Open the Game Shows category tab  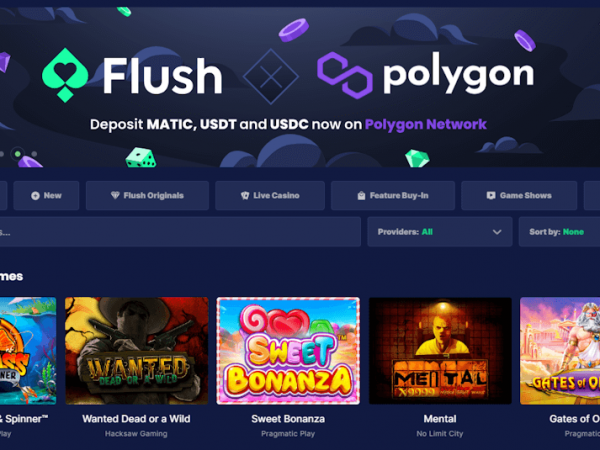(x=519, y=196)
